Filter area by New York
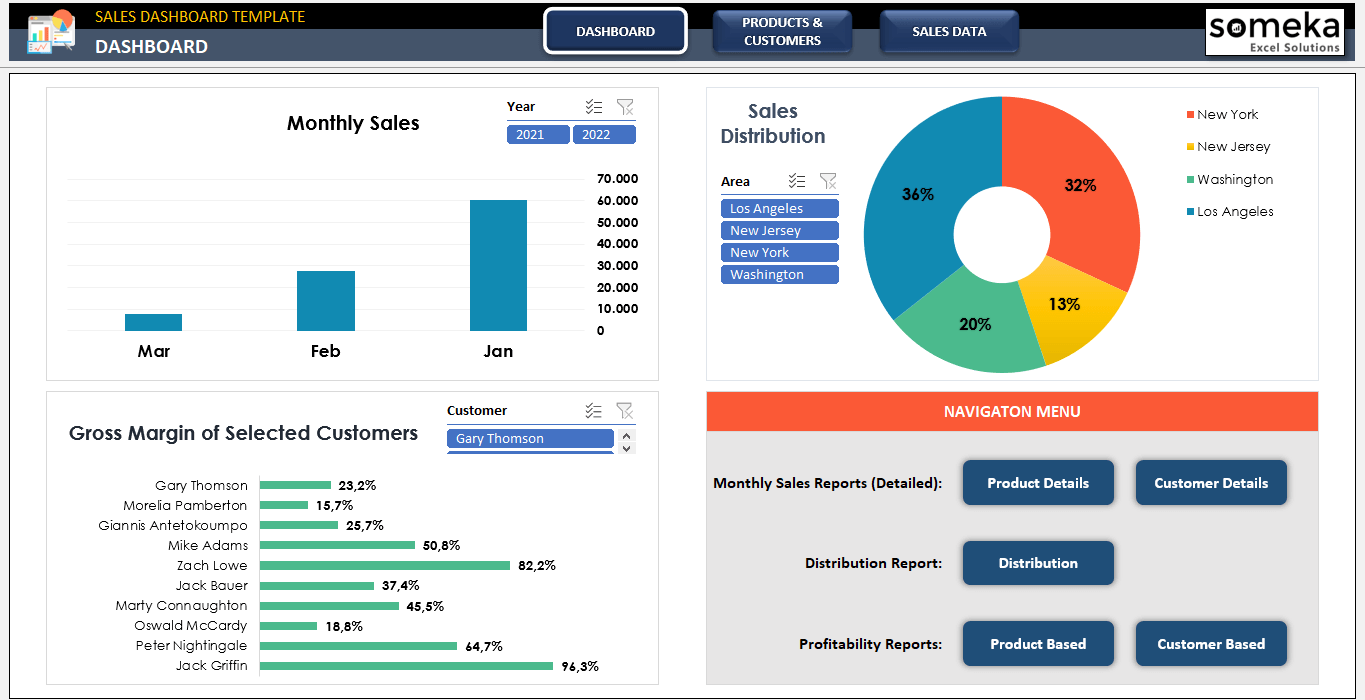Image resolution: width=1365 pixels, height=700 pixels. pyautogui.click(x=780, y=252)
